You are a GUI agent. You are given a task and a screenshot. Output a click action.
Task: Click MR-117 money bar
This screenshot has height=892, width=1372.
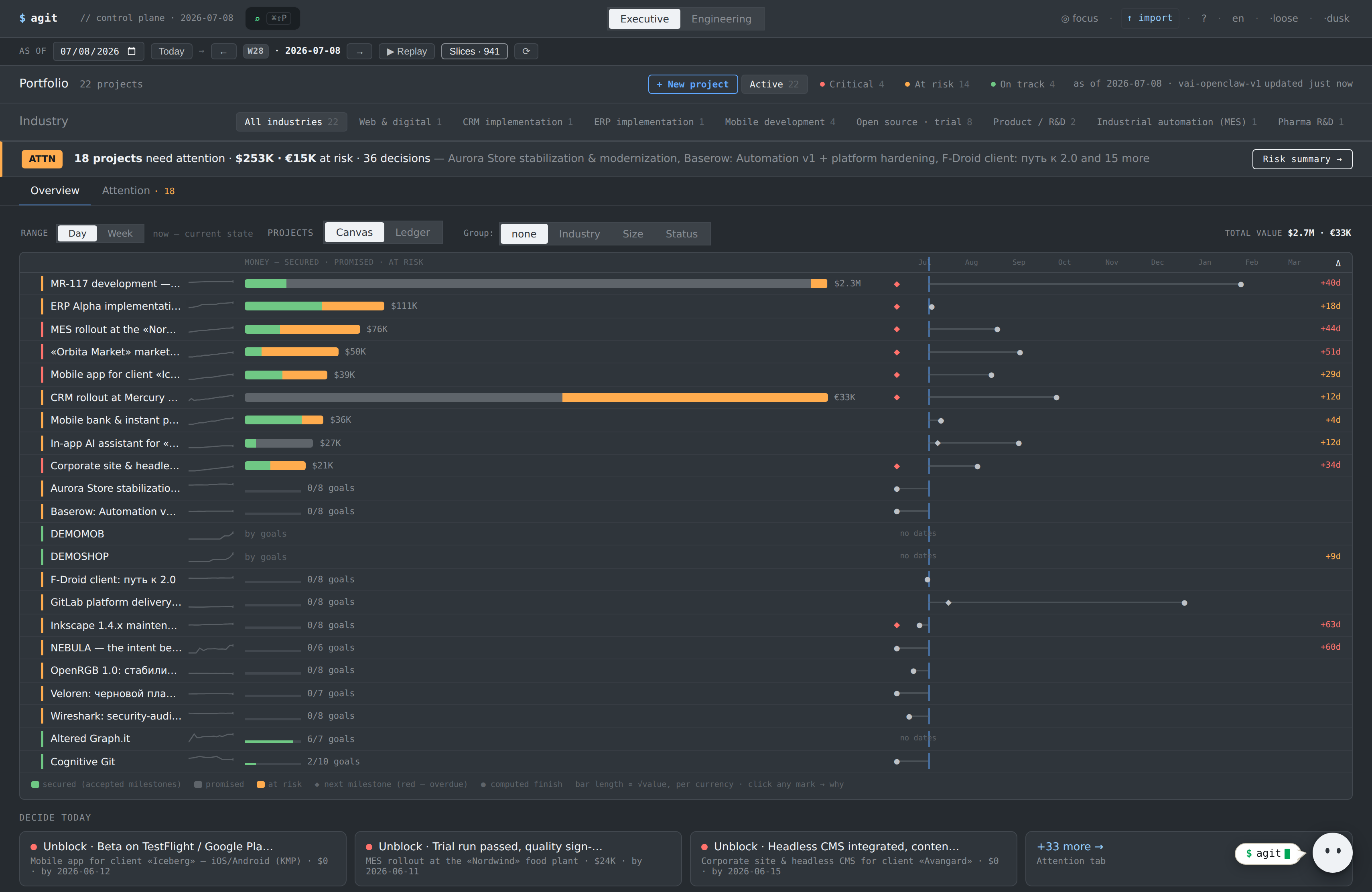tap(536, 284)
